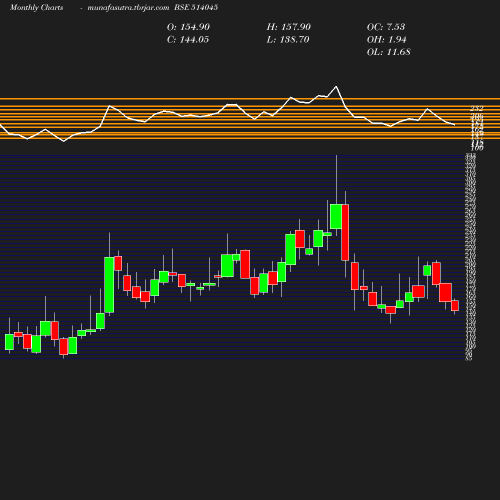500x500 pixels.
Task: Select the high value 'H: 157.90'
Action: [289, 27]
